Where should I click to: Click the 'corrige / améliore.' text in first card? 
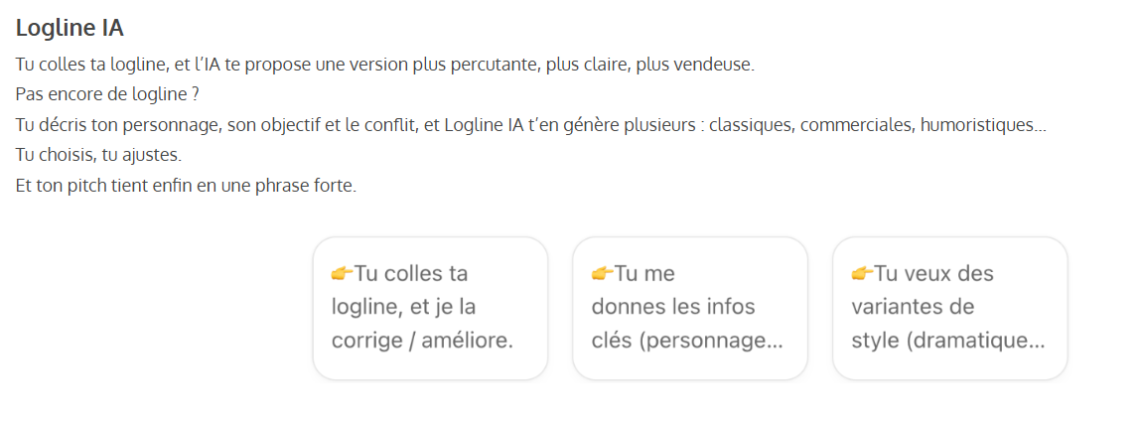click(422, 340)
